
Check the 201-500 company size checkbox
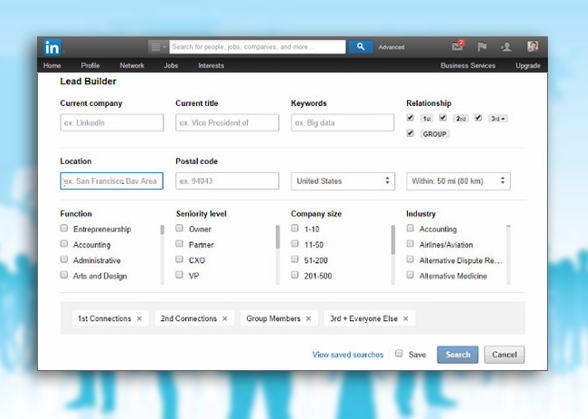tap(295, 275)
